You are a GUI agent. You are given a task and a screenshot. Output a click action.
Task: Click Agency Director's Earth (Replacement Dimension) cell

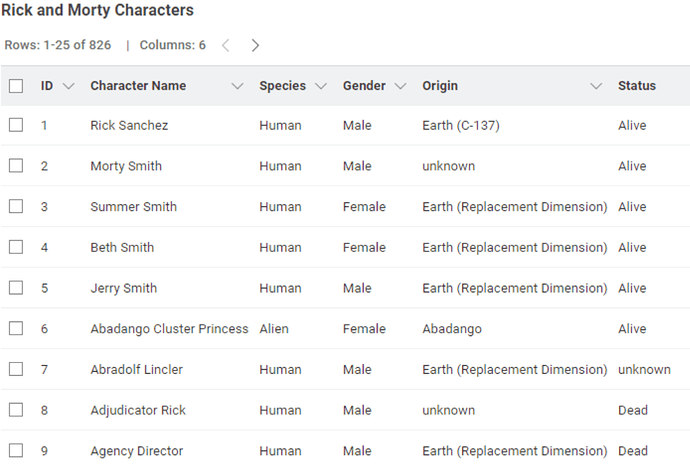515,451
